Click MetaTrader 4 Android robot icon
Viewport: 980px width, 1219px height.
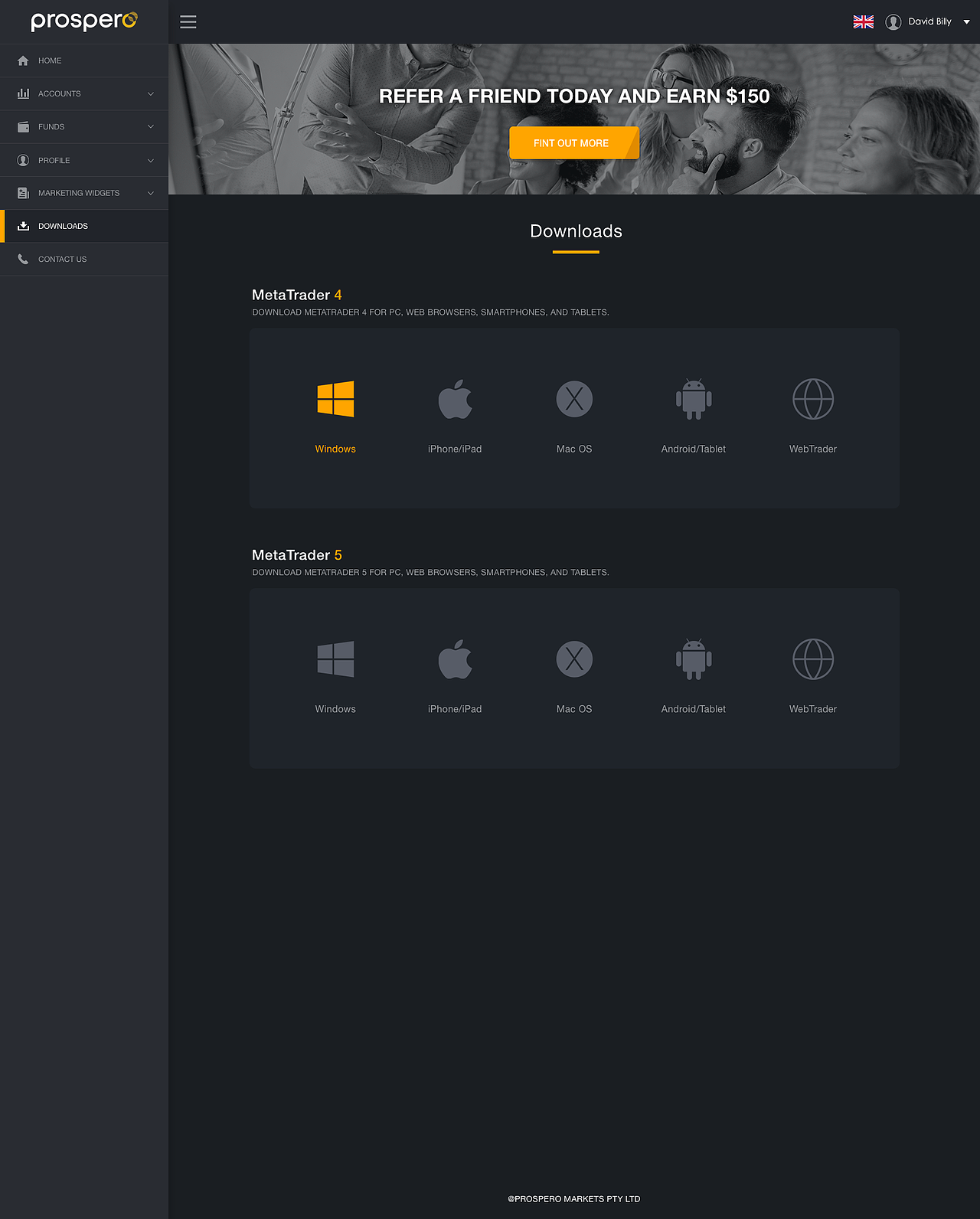point(694,399)
